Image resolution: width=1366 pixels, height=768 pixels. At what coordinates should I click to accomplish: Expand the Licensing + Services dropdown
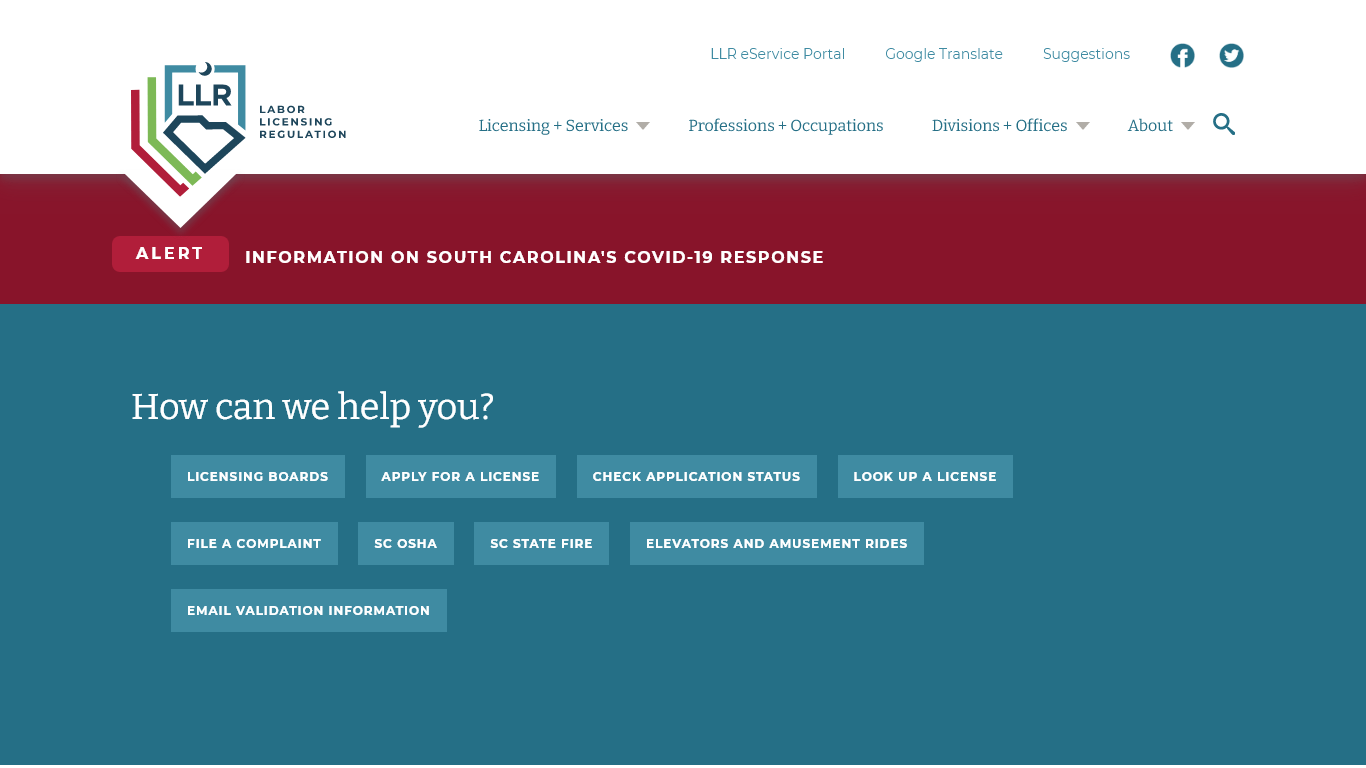click(x=644, y=125)
